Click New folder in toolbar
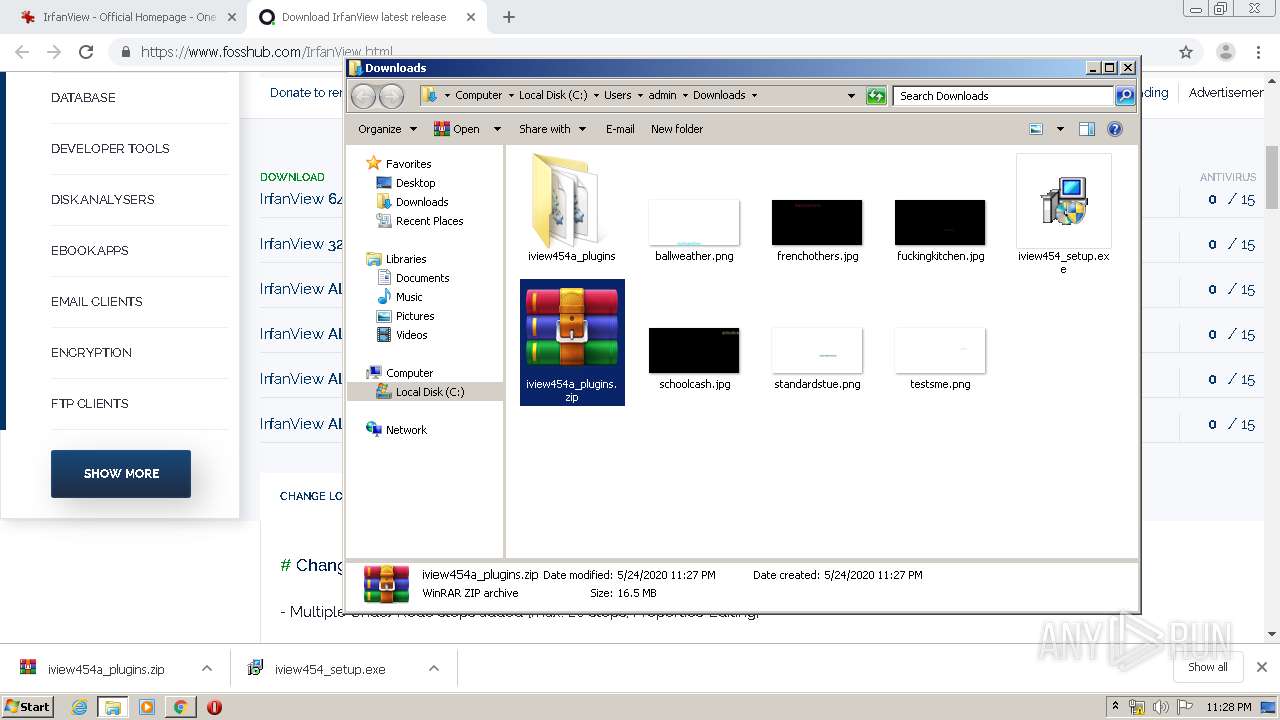The image size is (1280, 720). [677, 129]
